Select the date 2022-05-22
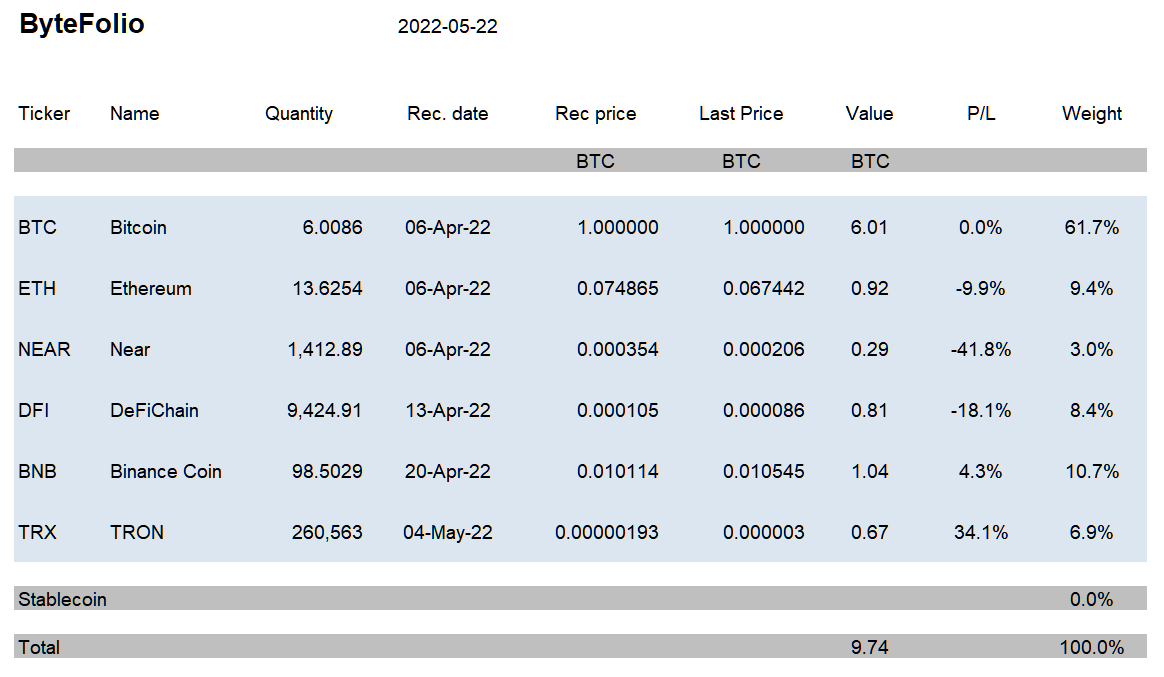This screenshot has width=1164, height=677. [x=448, y=27]
